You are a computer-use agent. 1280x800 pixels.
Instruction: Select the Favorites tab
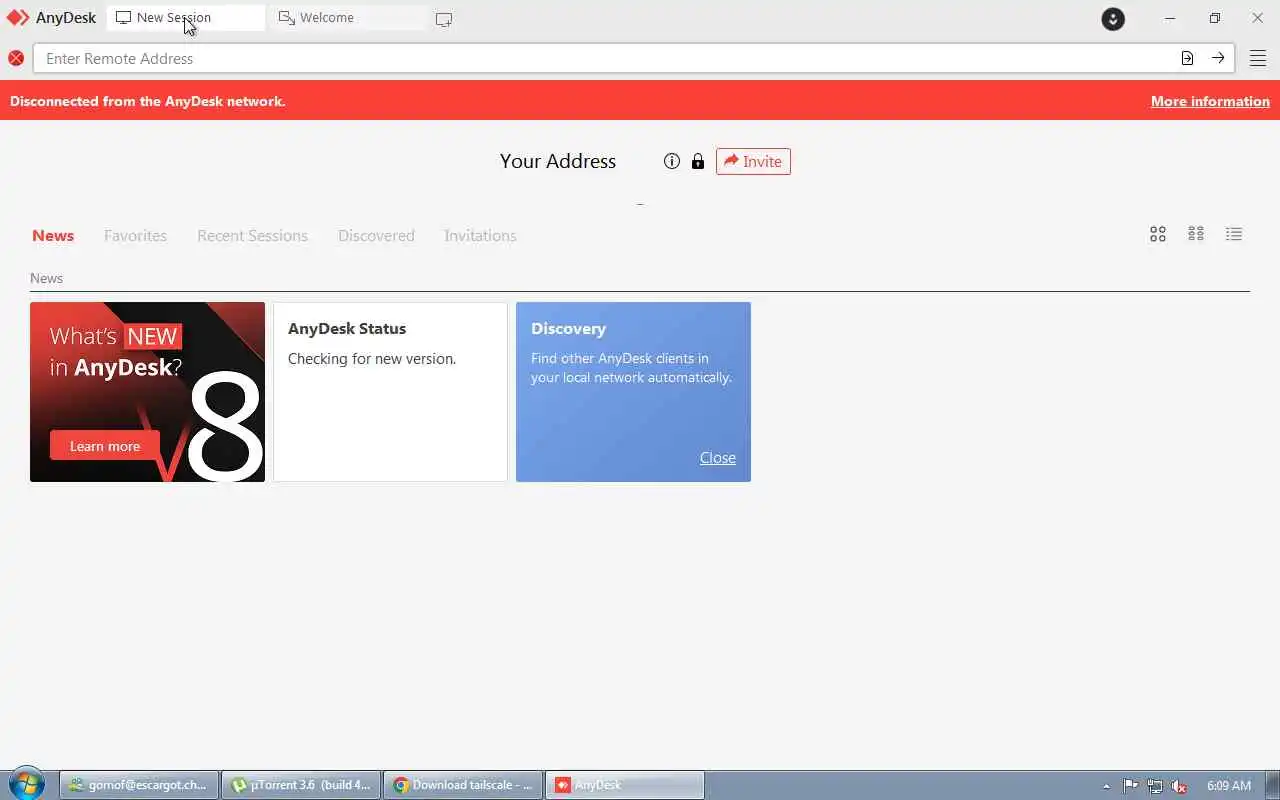coord(135,236)
